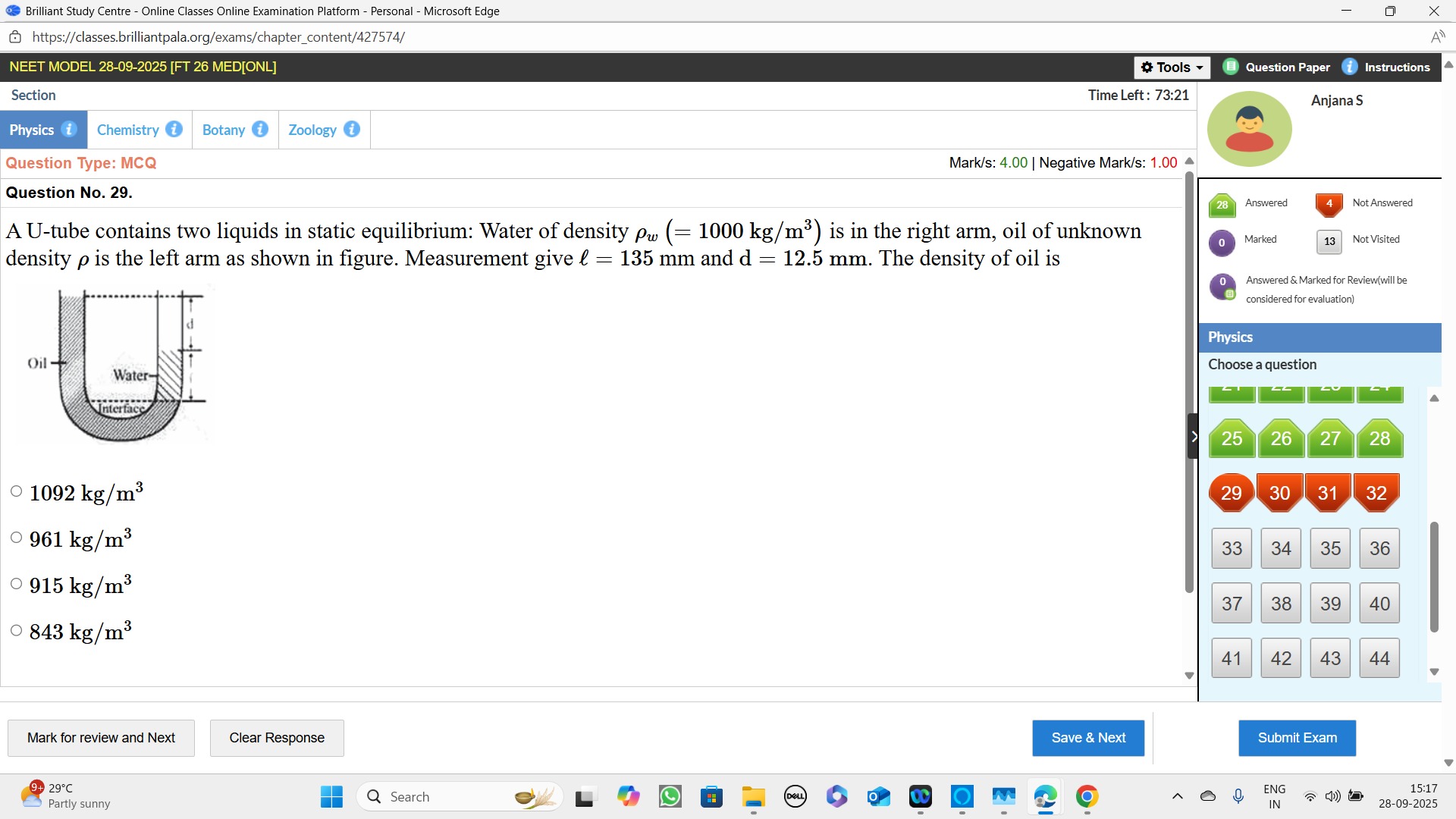Image resolution: width=1456 pixels, height=819 pixels.
Task: Open the Question Paper icon
Action: pyautogui.click(x=1231, y=67)
